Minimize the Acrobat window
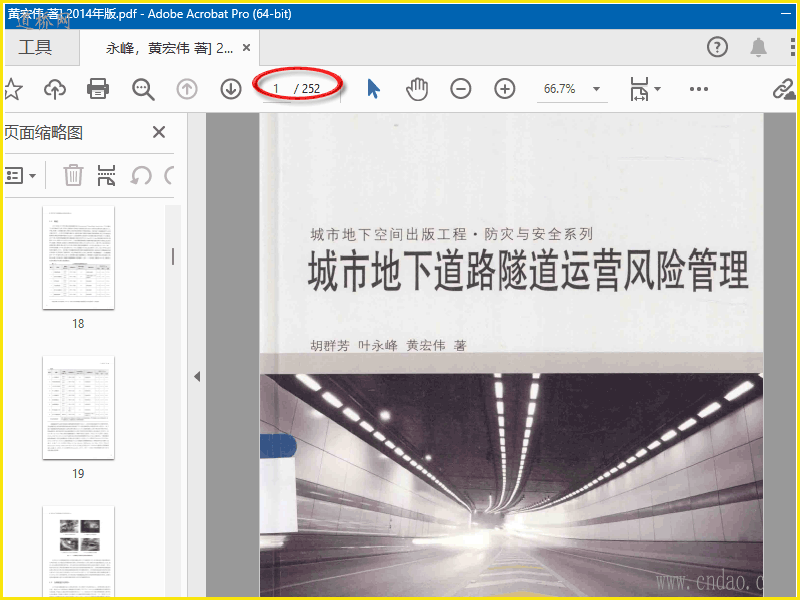This screenshot has width=800, height=600. [x=786, y=14]
